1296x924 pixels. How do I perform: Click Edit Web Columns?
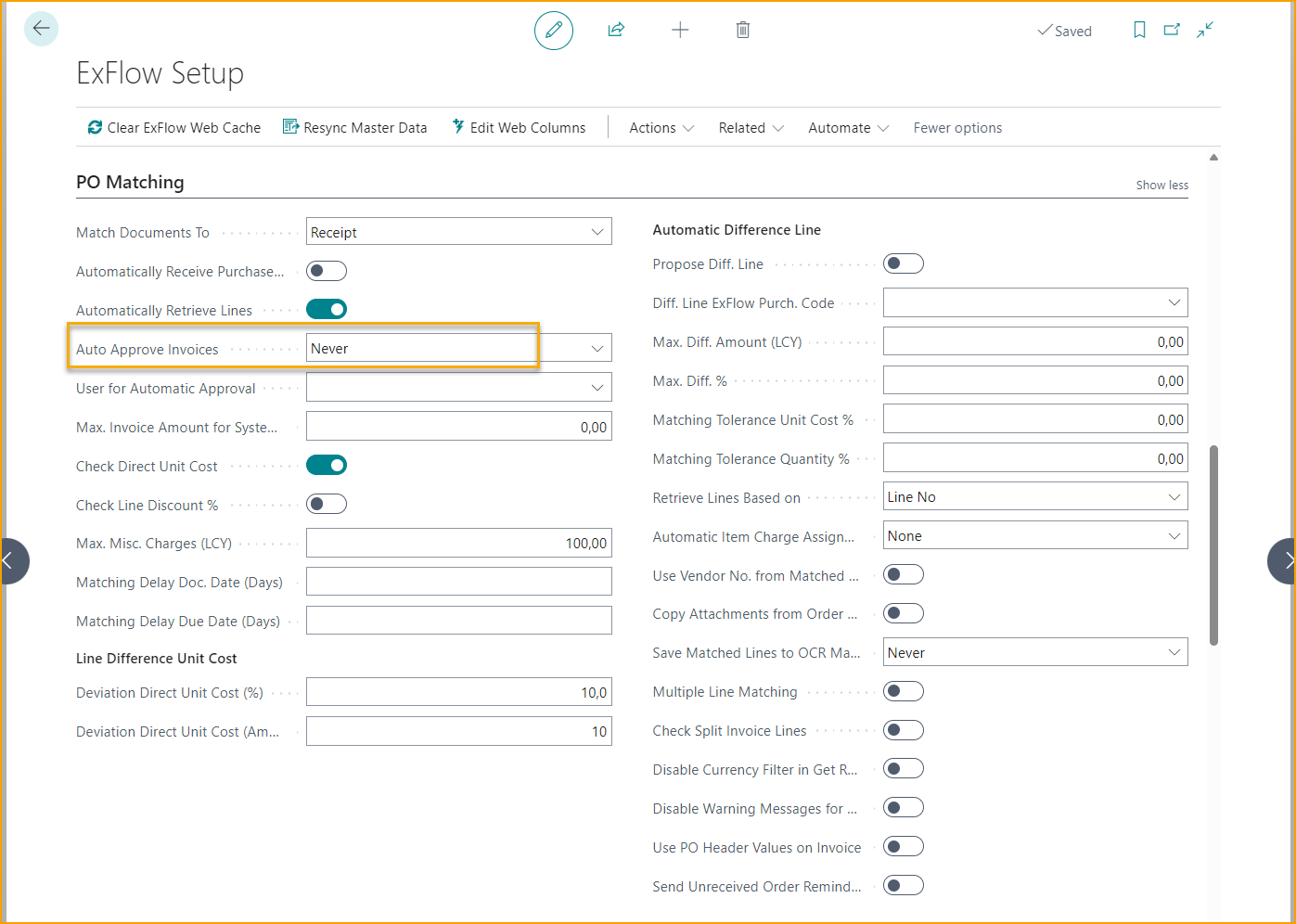tap(519, 128)
